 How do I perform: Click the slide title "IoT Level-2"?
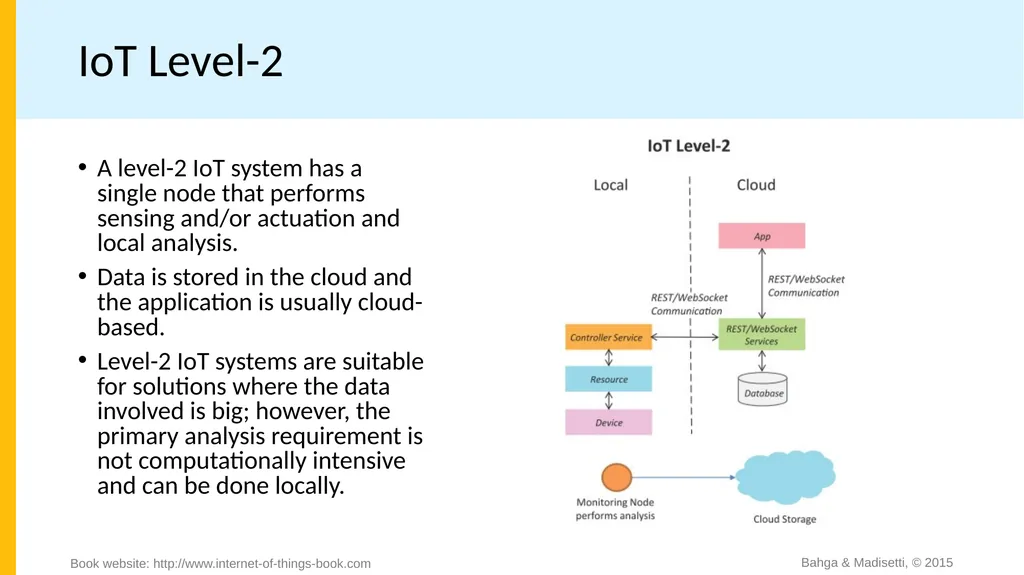[x=180, y=61]
